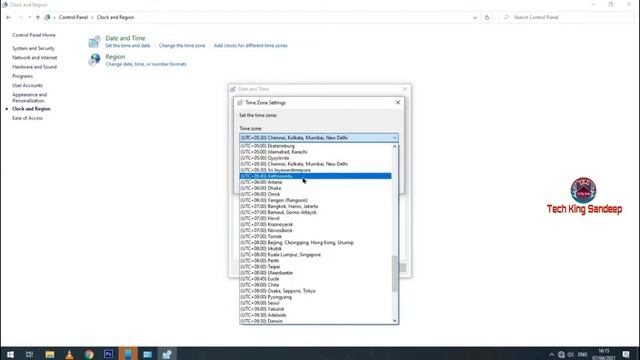Image resolution: width=640 pixels, height=360 pixels.
Task: Open Programs category in sidebar
Action: (x=22, y=76)
